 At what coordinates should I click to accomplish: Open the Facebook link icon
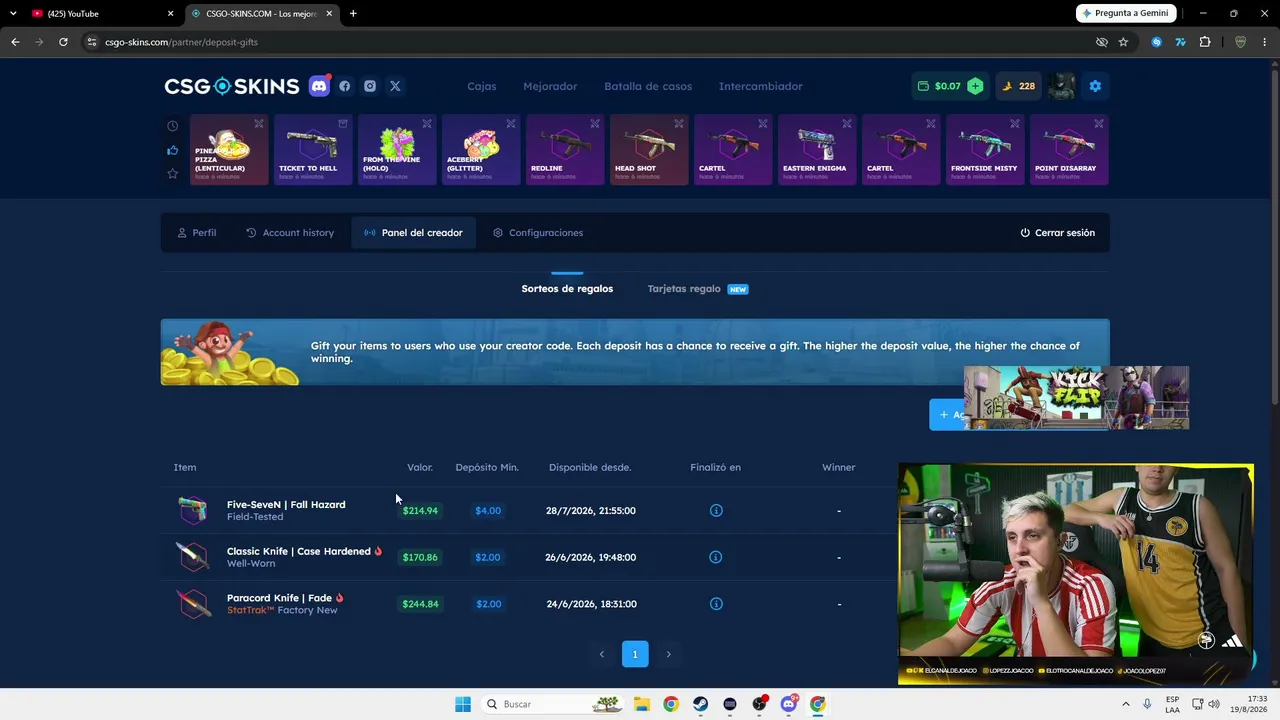(x=345, y=86)
